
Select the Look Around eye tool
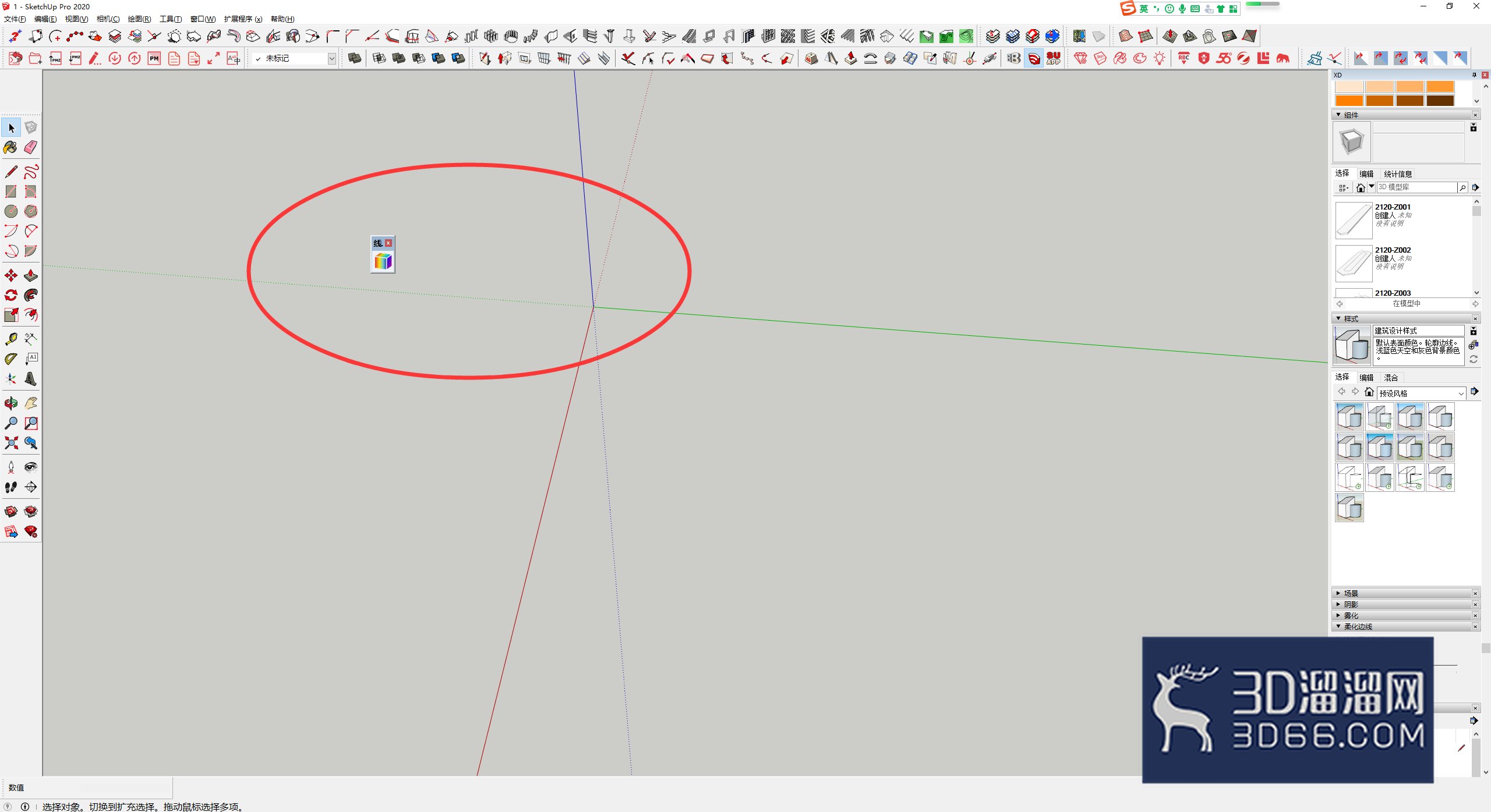[x=31, y=467]
